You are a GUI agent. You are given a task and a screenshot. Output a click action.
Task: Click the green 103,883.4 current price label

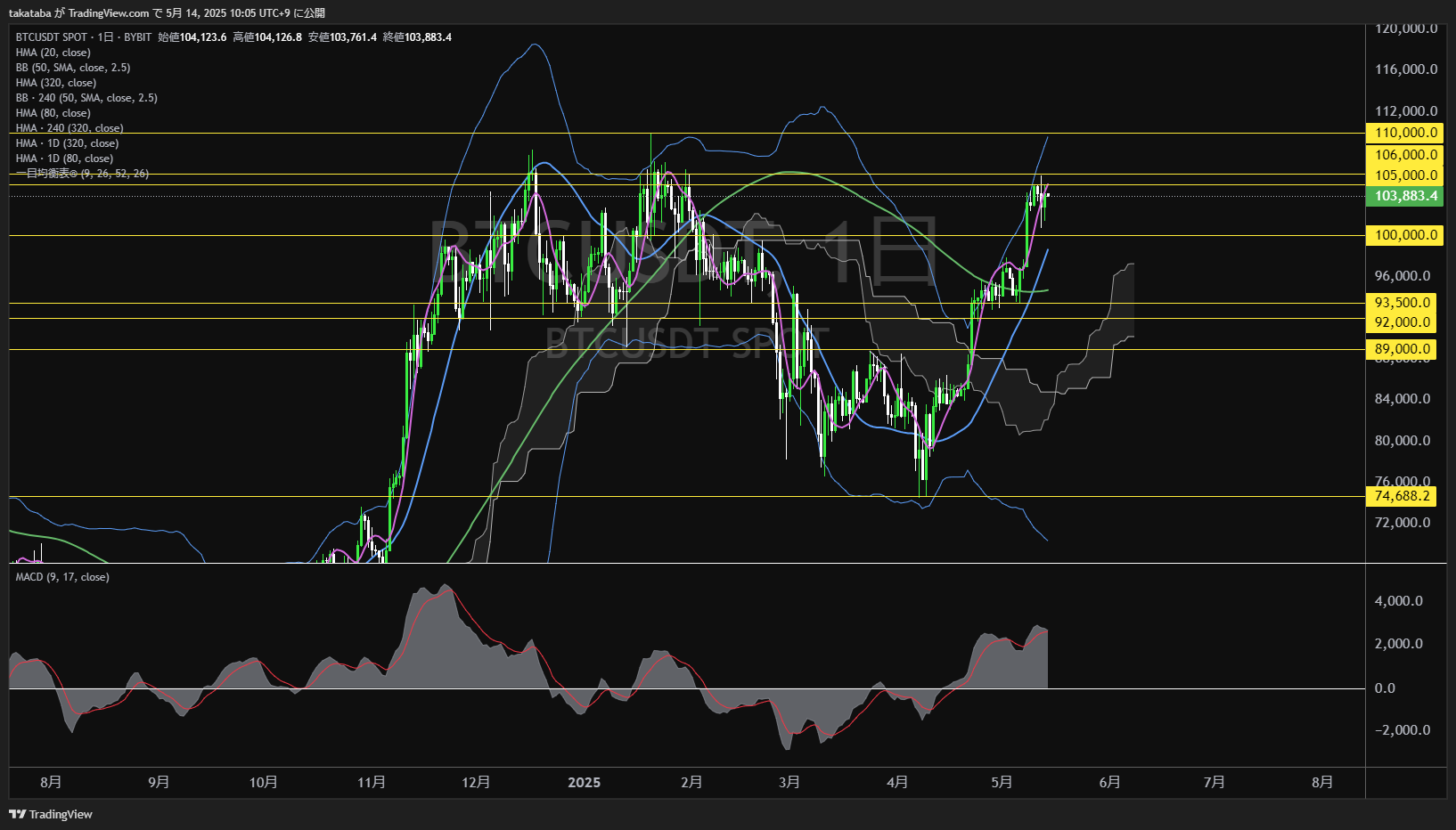click(1404, 196)
